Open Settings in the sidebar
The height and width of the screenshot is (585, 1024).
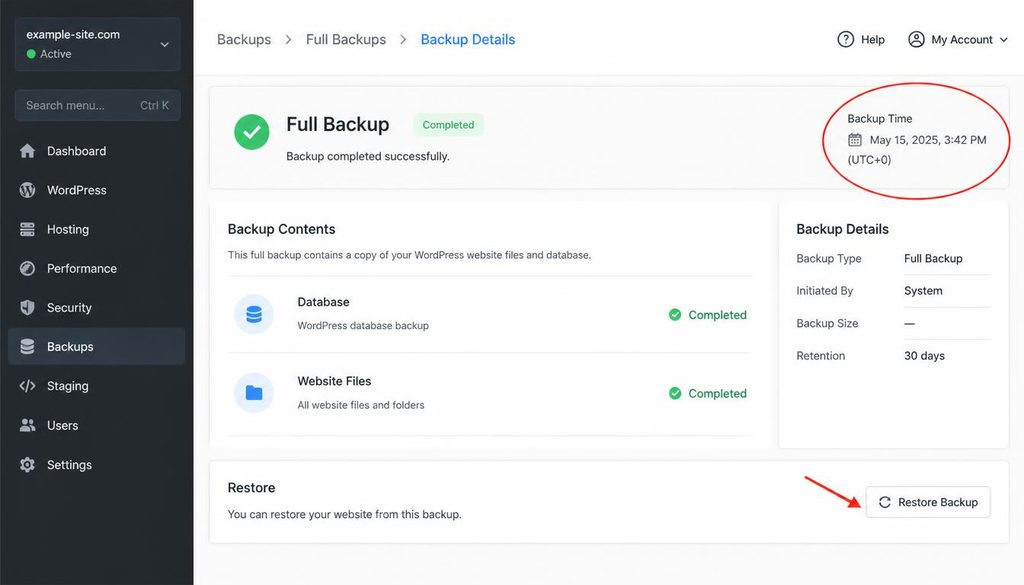coord(97,464)
